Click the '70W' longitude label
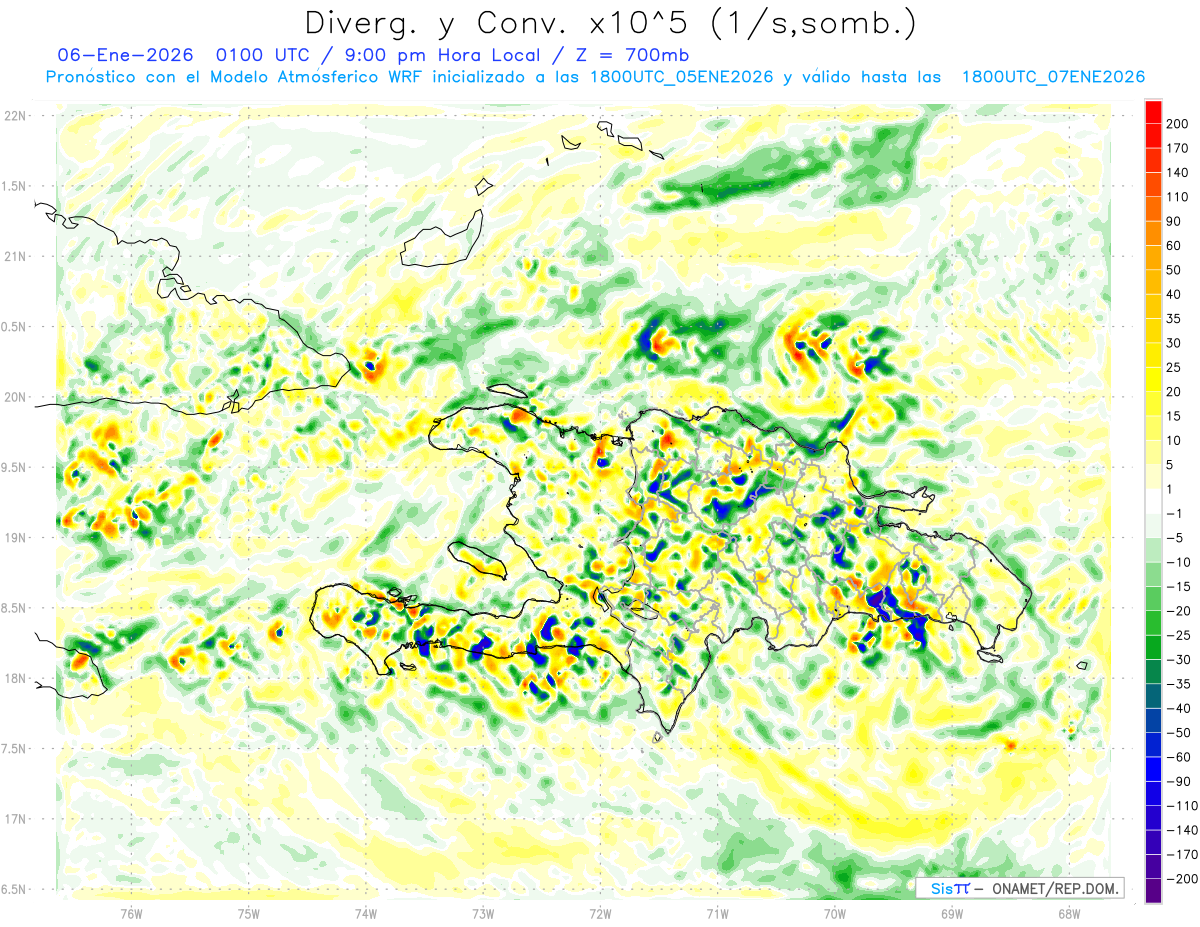This screenshot has width=1200, height=927. [x=835, y=913]
